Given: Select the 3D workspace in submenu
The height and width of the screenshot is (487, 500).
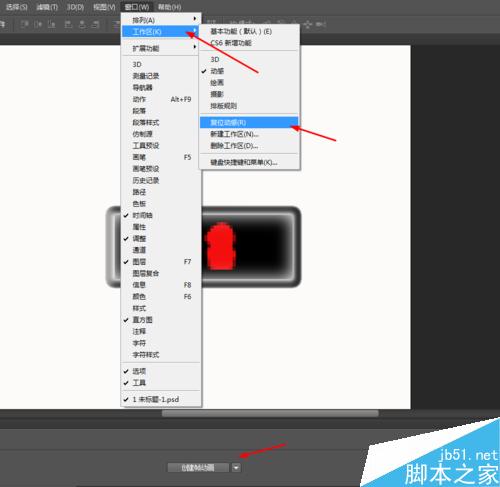Looking at the screenshot, I should [249, 59].
